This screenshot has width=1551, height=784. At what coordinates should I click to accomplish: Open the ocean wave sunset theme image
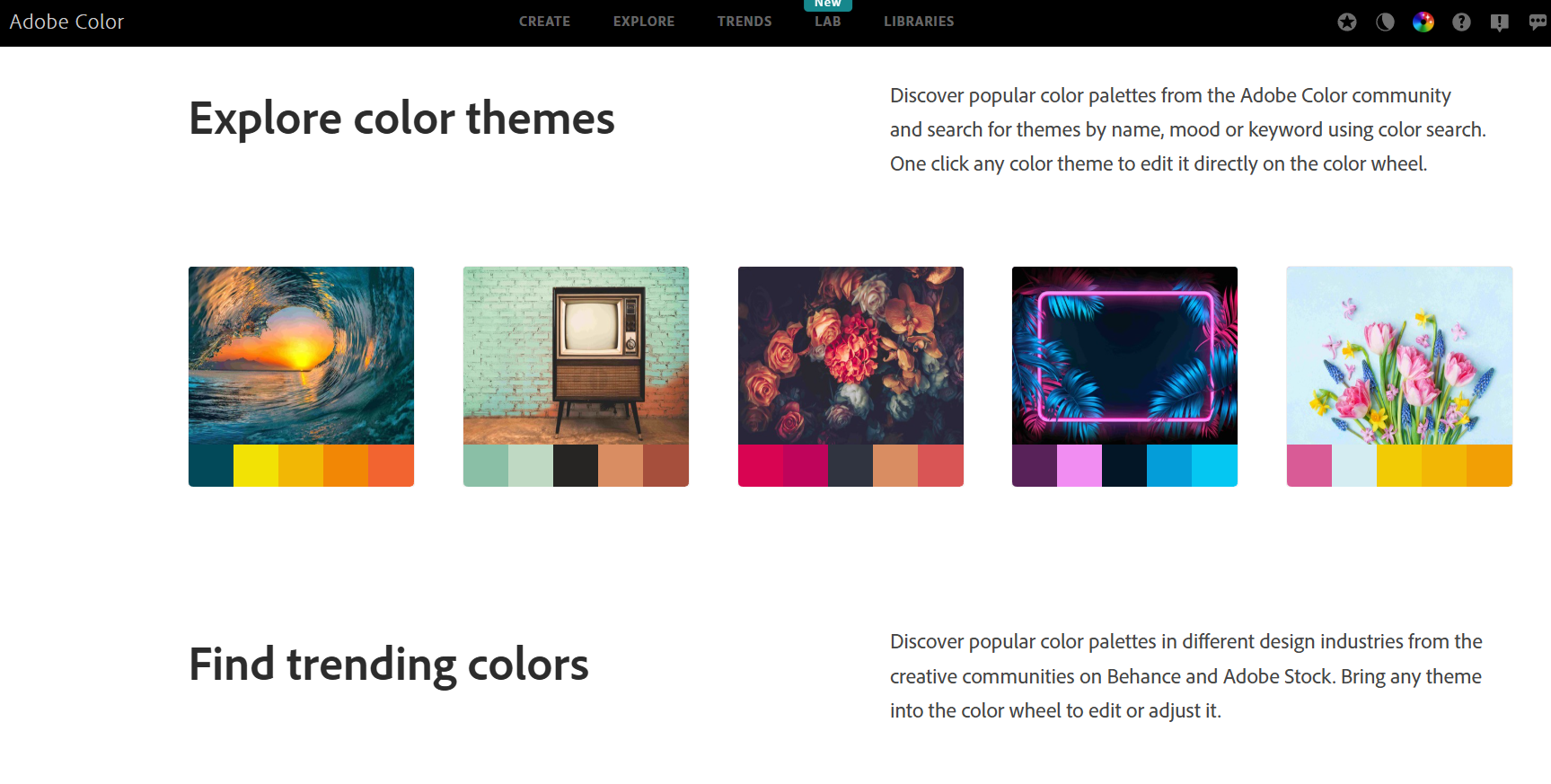coord(301,356)
